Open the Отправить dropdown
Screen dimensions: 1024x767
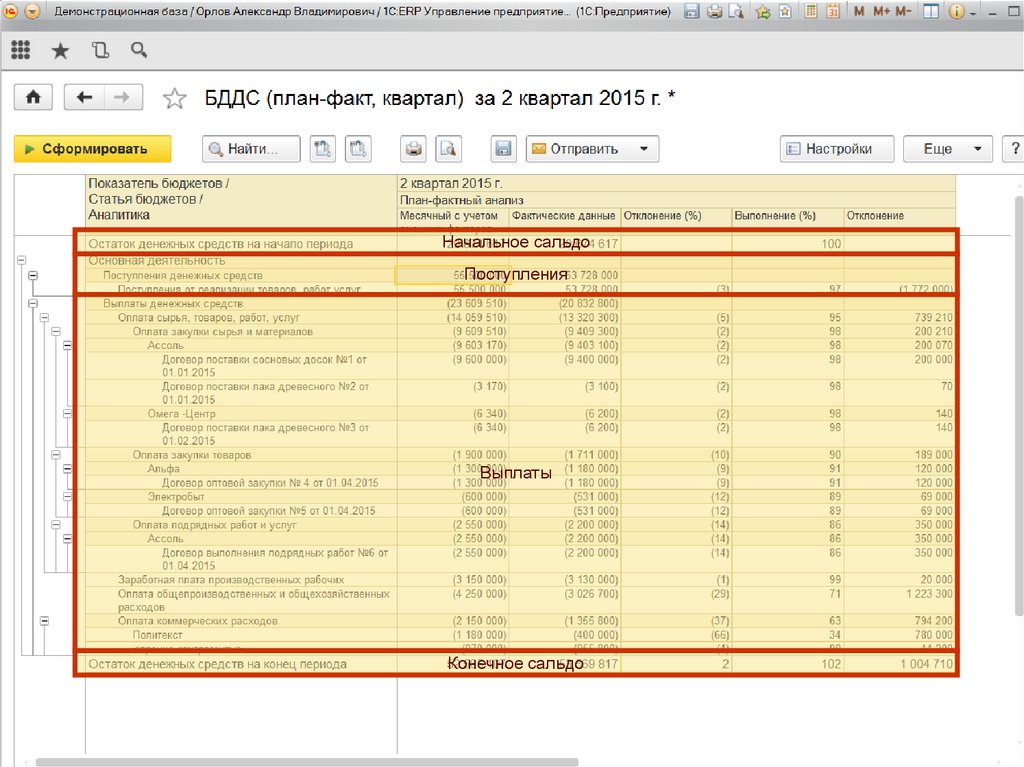coord(592,149)
